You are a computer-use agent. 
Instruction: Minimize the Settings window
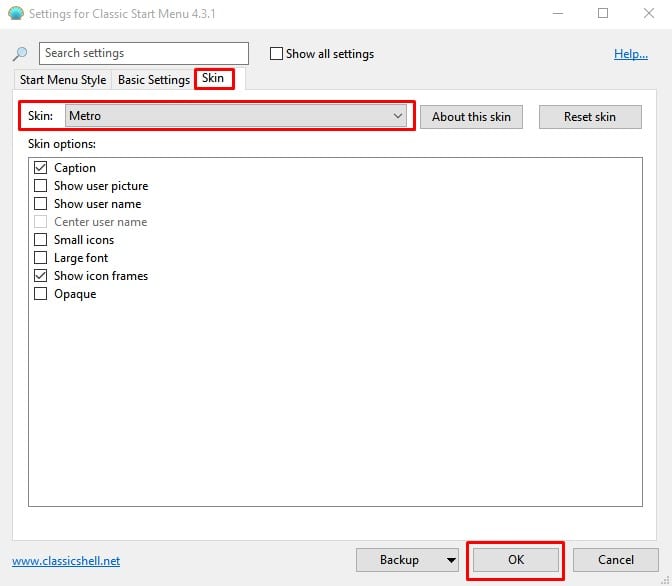tap(558, 13)
